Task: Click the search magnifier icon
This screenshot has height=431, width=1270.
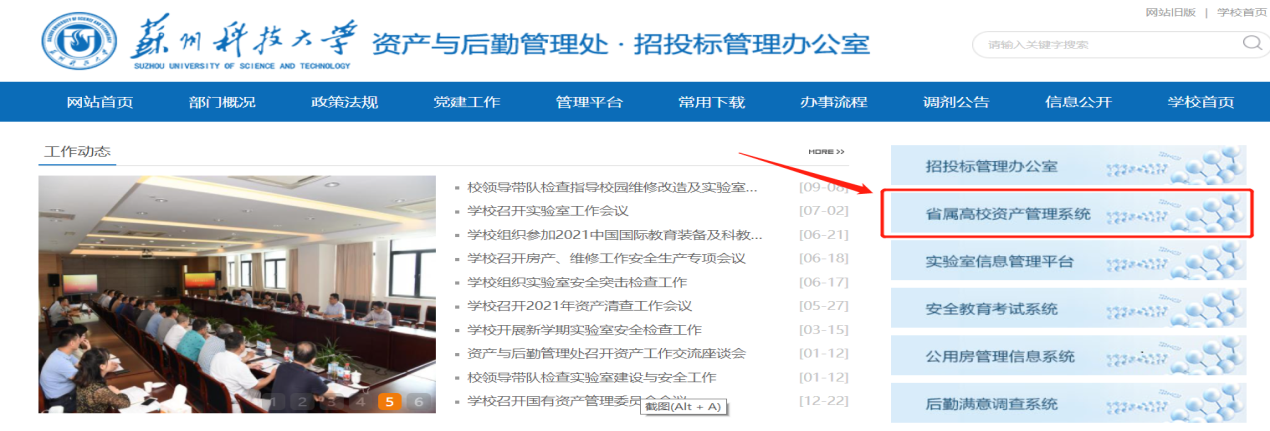Action: click(x=1251, y=43)
